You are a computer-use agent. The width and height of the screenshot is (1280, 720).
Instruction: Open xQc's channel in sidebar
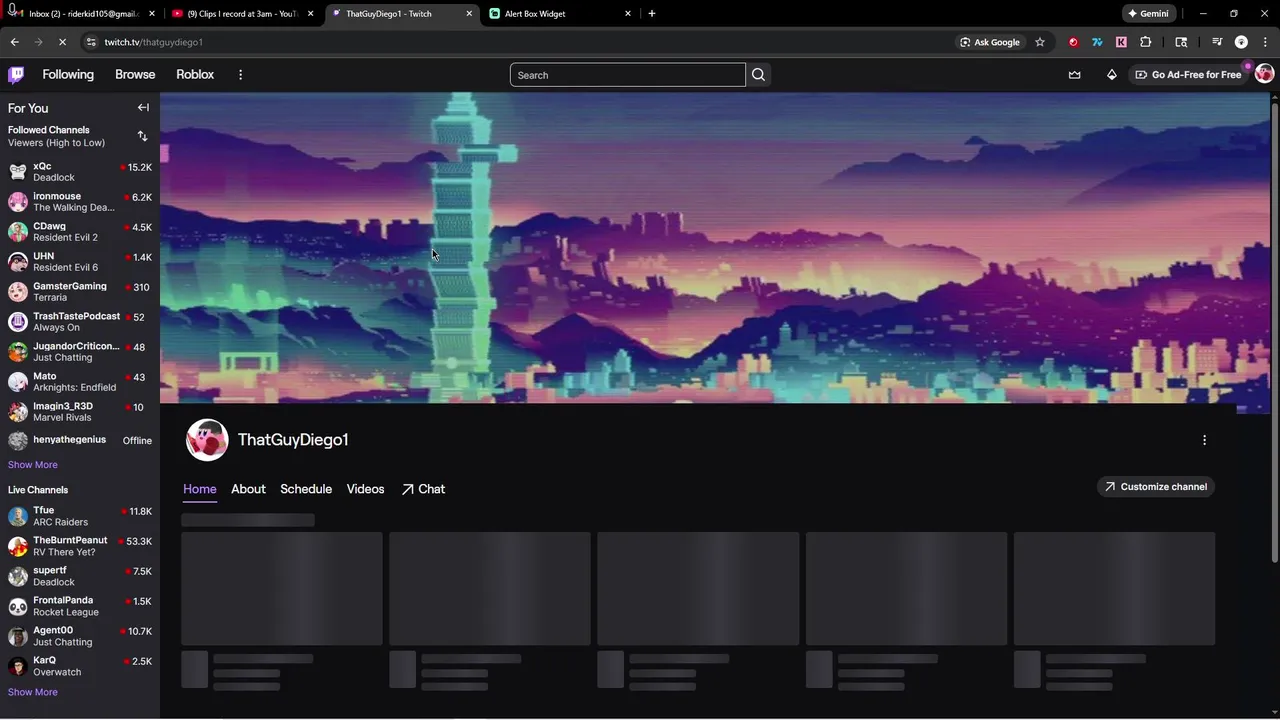pyautogui.click(x=80, y=172)
